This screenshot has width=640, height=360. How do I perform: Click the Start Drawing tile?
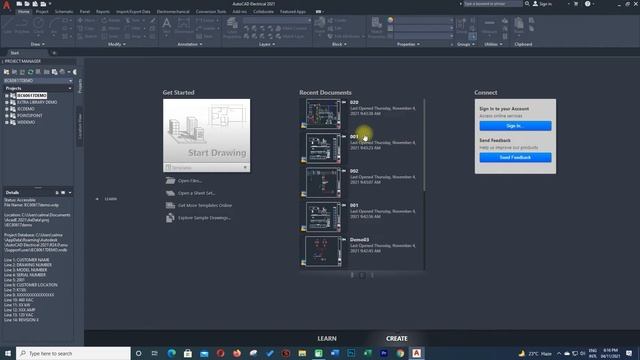coord(207,131)
